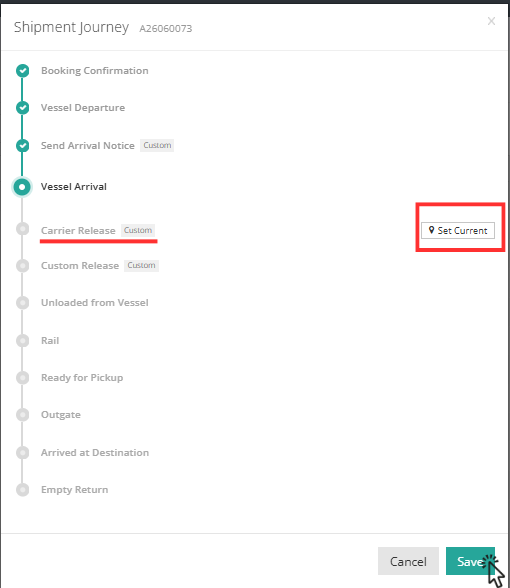Close the Shipment Journey dialog with X
510x588 pixels.
tap(491, 21)
